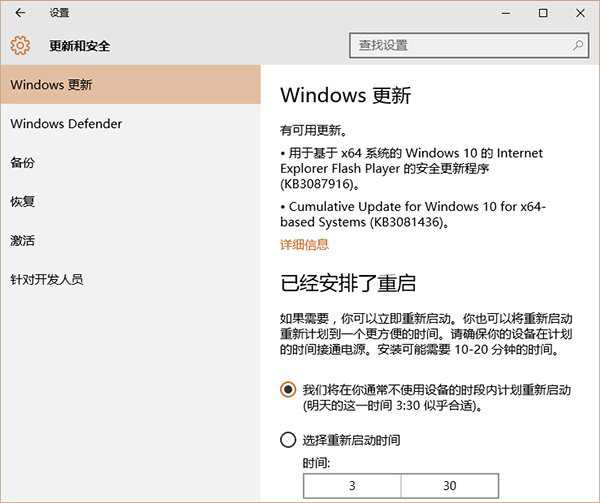The height and width of the screenshot is (503, 600).
Task: Go back using the back arrow
Action: 20,13
